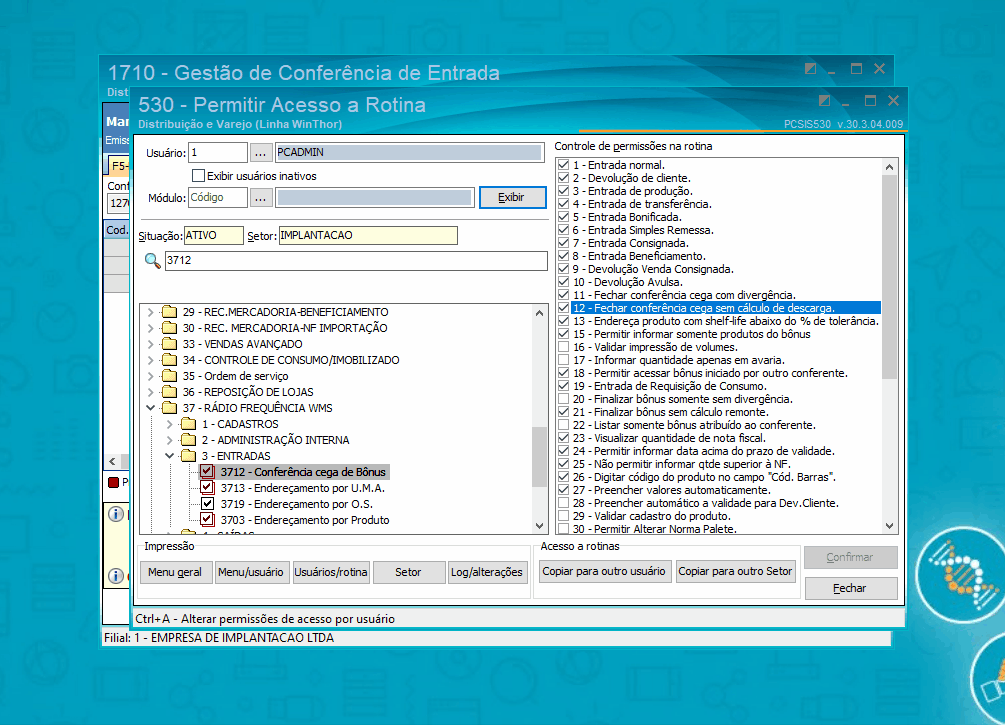Toggle Exibir usuários inativos checkbox

(x=199, y=176)
